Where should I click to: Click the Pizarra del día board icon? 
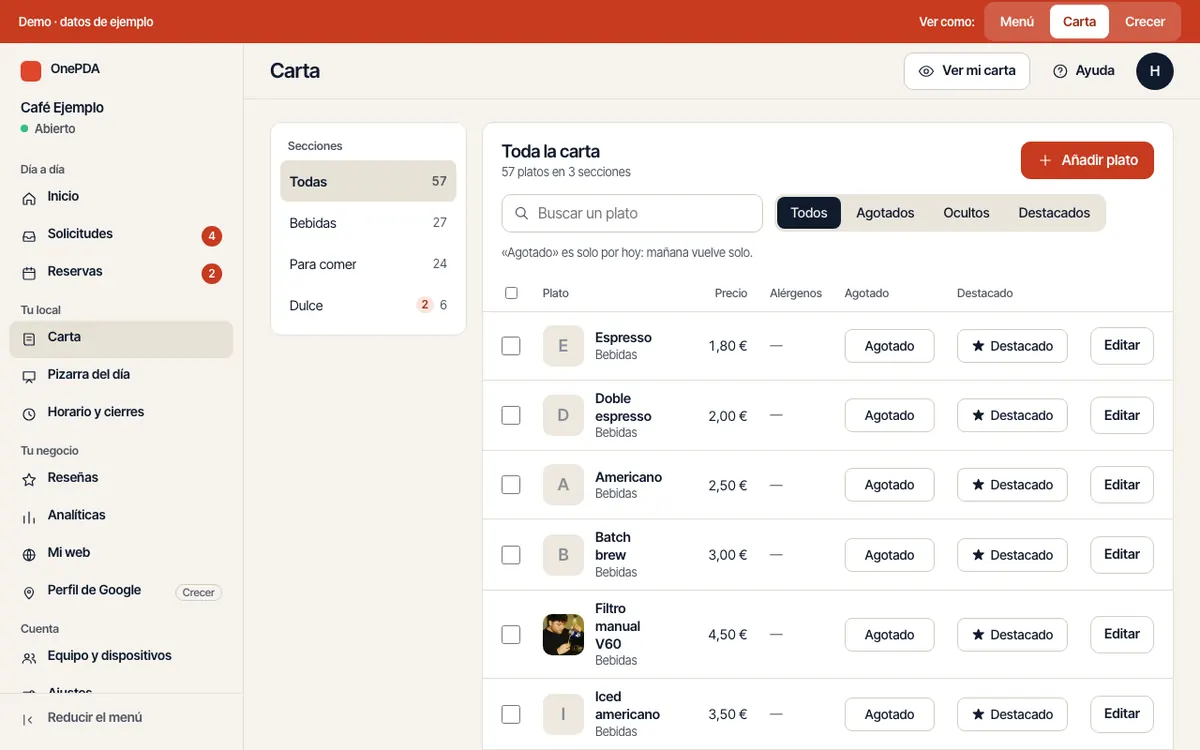pos(29,376)
